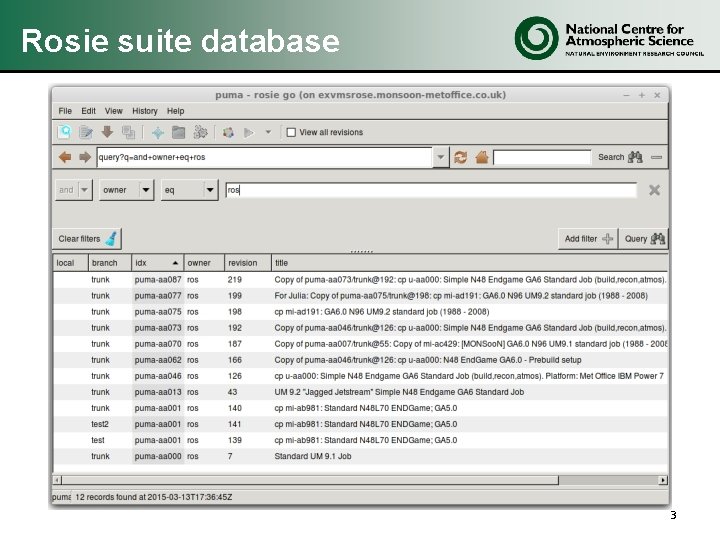Sort by the title column header
The width and height of the screenshot is (720, 540).
(469, 263)
